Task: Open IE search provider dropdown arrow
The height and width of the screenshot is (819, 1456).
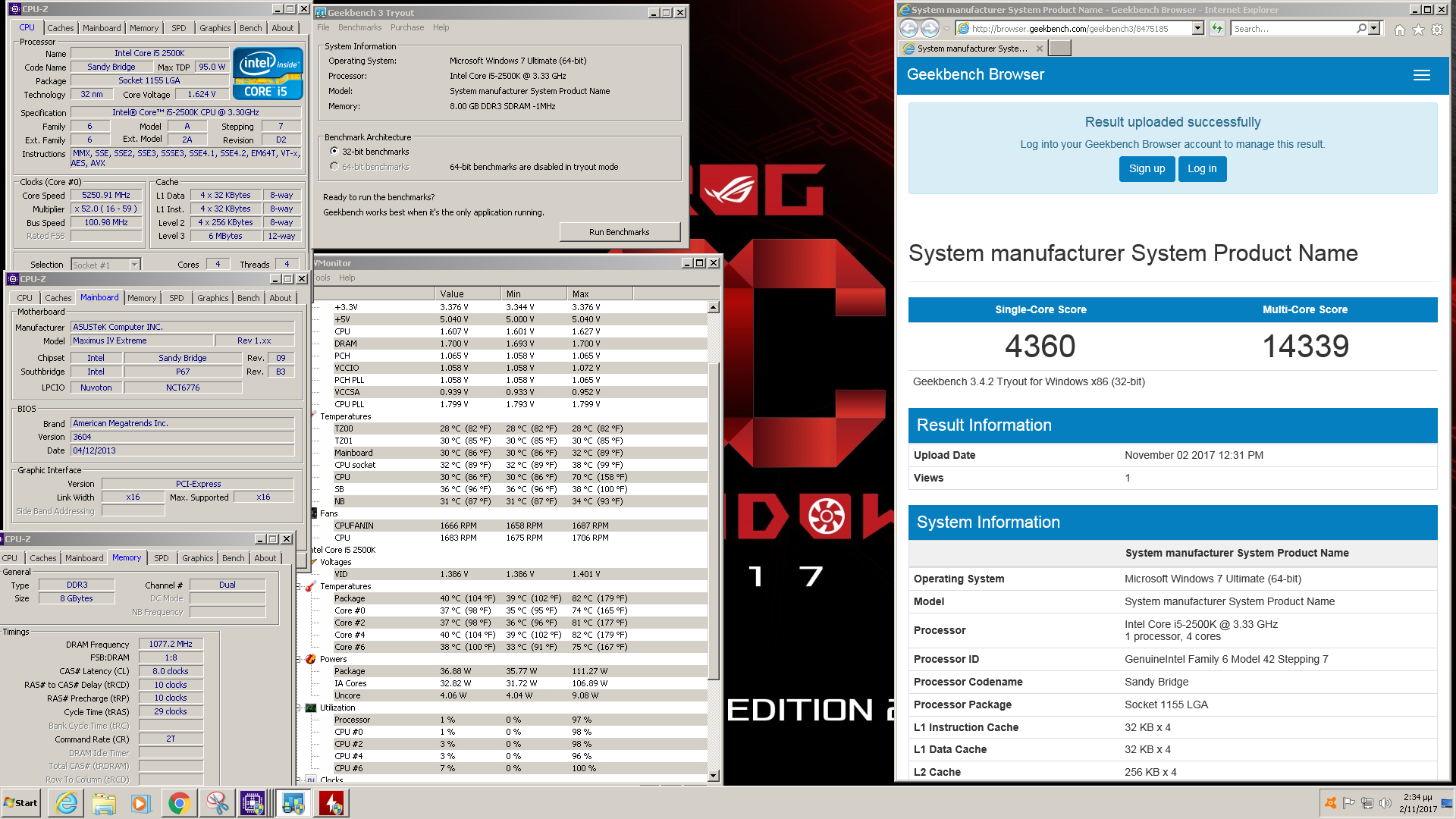Action: pyautogui.click(x=1373, y=28)
